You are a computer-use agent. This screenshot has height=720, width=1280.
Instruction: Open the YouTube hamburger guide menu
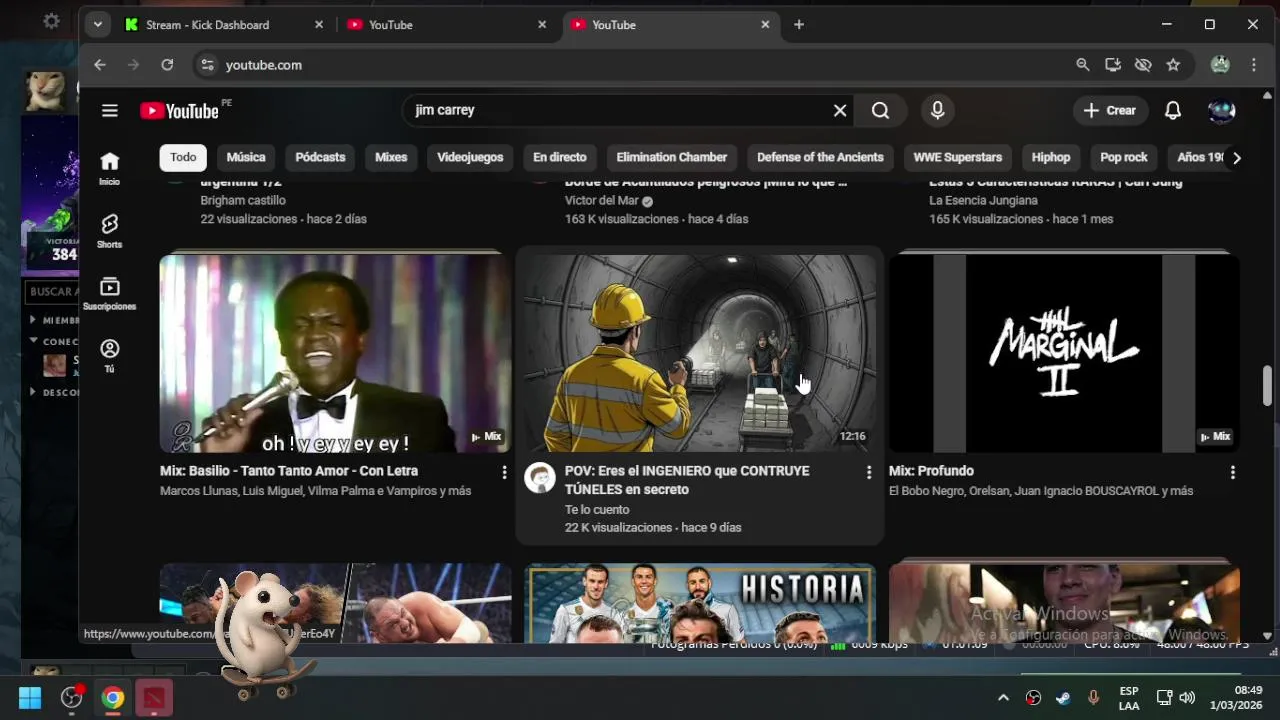pos(110,111)
